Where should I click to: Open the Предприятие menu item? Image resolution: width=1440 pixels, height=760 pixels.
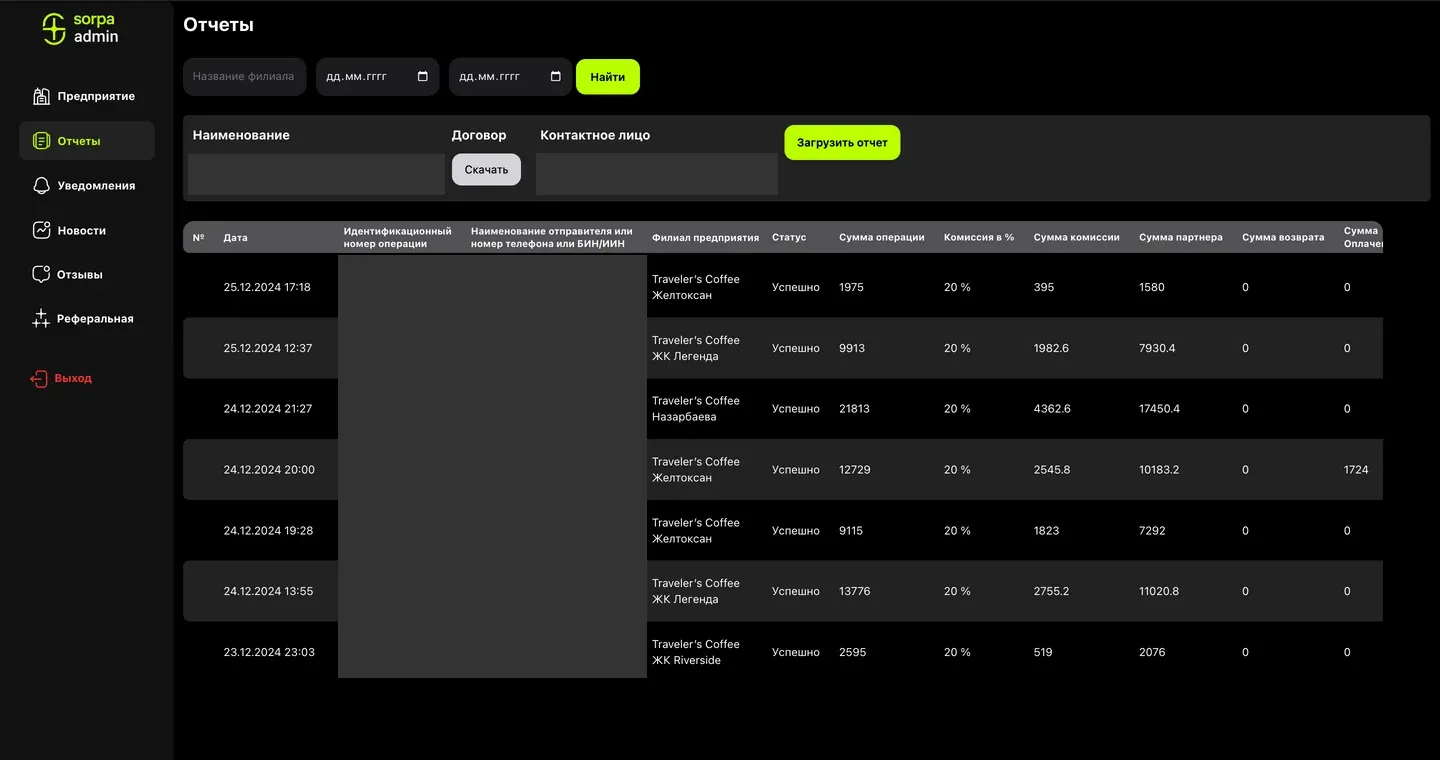(x=87, y=96)
